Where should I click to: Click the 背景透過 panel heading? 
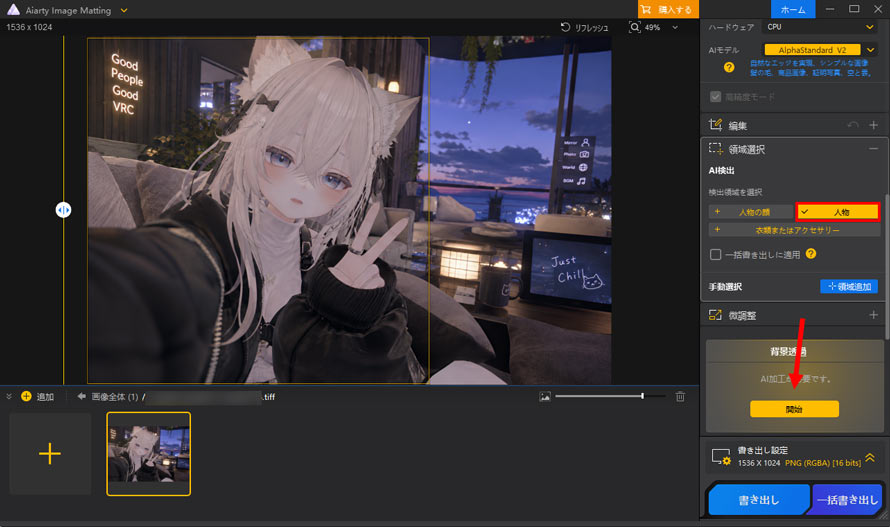pos(788,352)
